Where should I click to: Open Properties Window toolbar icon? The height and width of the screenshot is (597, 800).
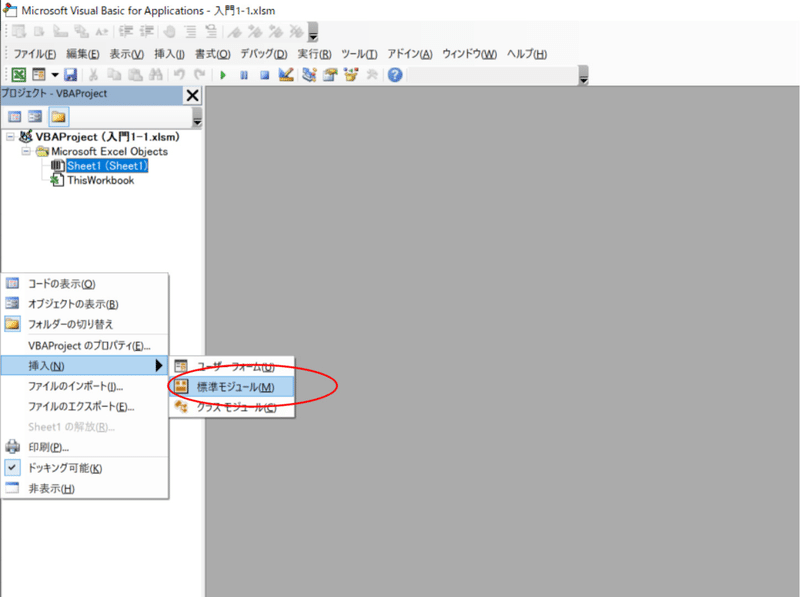330,75
